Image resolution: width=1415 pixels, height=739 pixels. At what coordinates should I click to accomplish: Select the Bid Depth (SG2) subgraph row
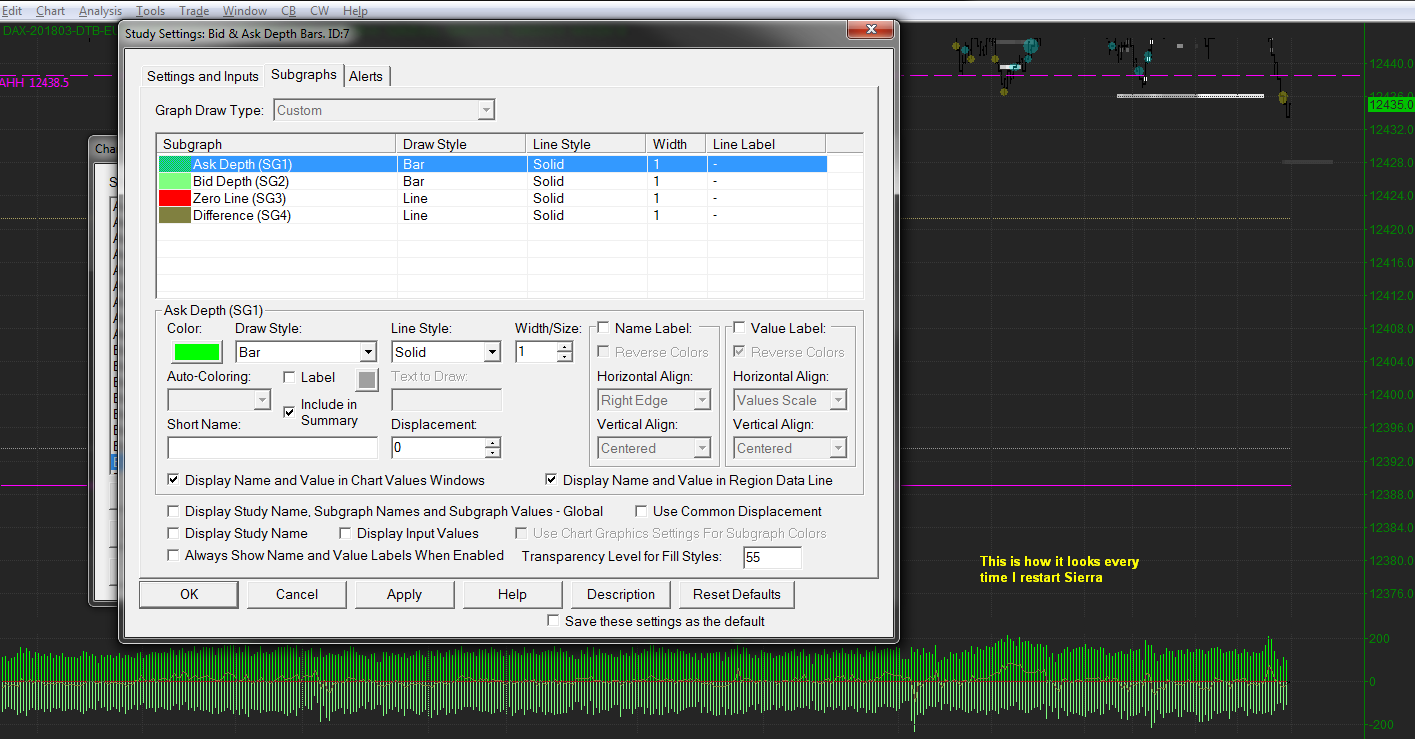tap(241, 181)
